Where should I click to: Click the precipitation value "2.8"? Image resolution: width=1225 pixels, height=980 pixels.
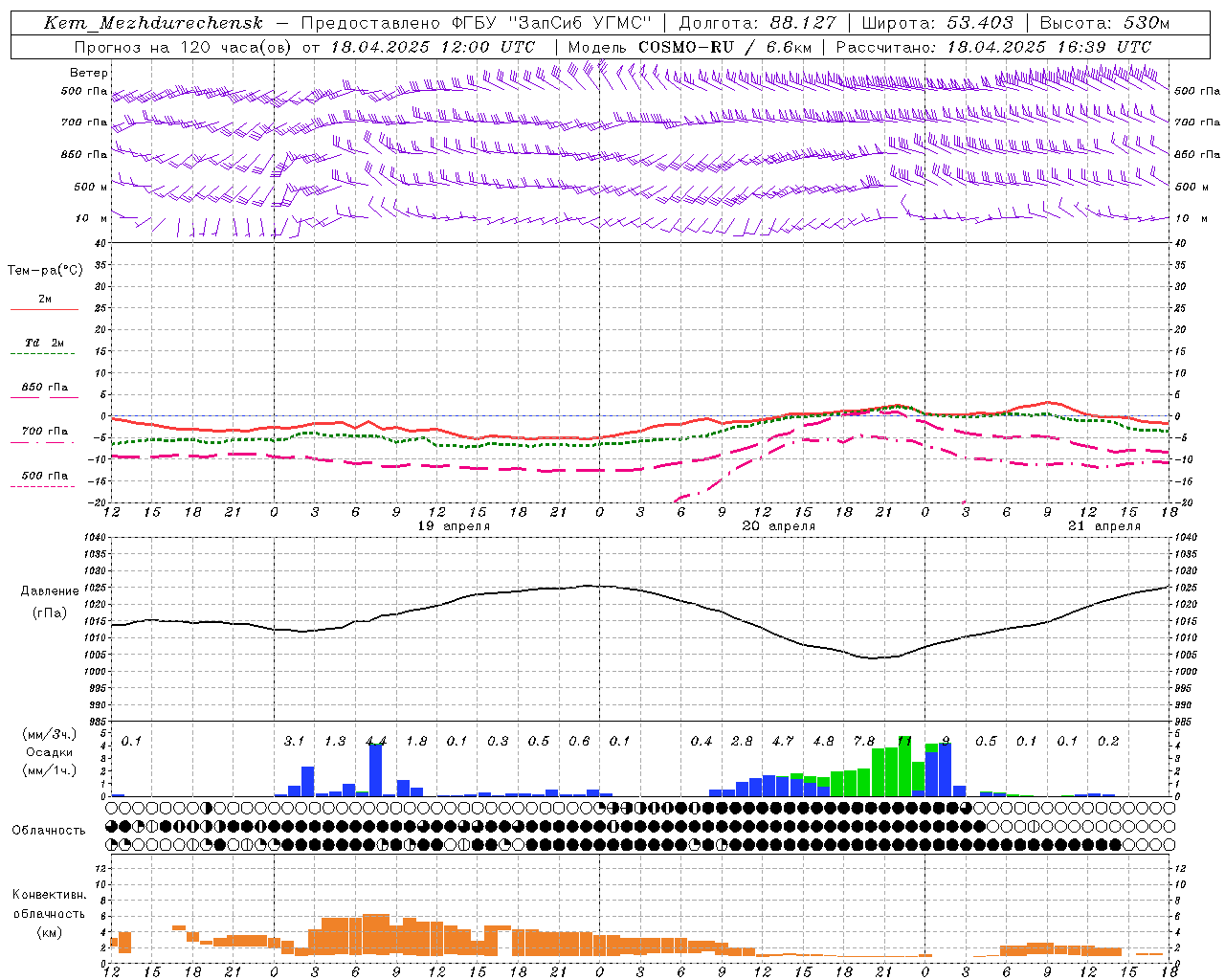pyautogui.click(x=742, y=742)
